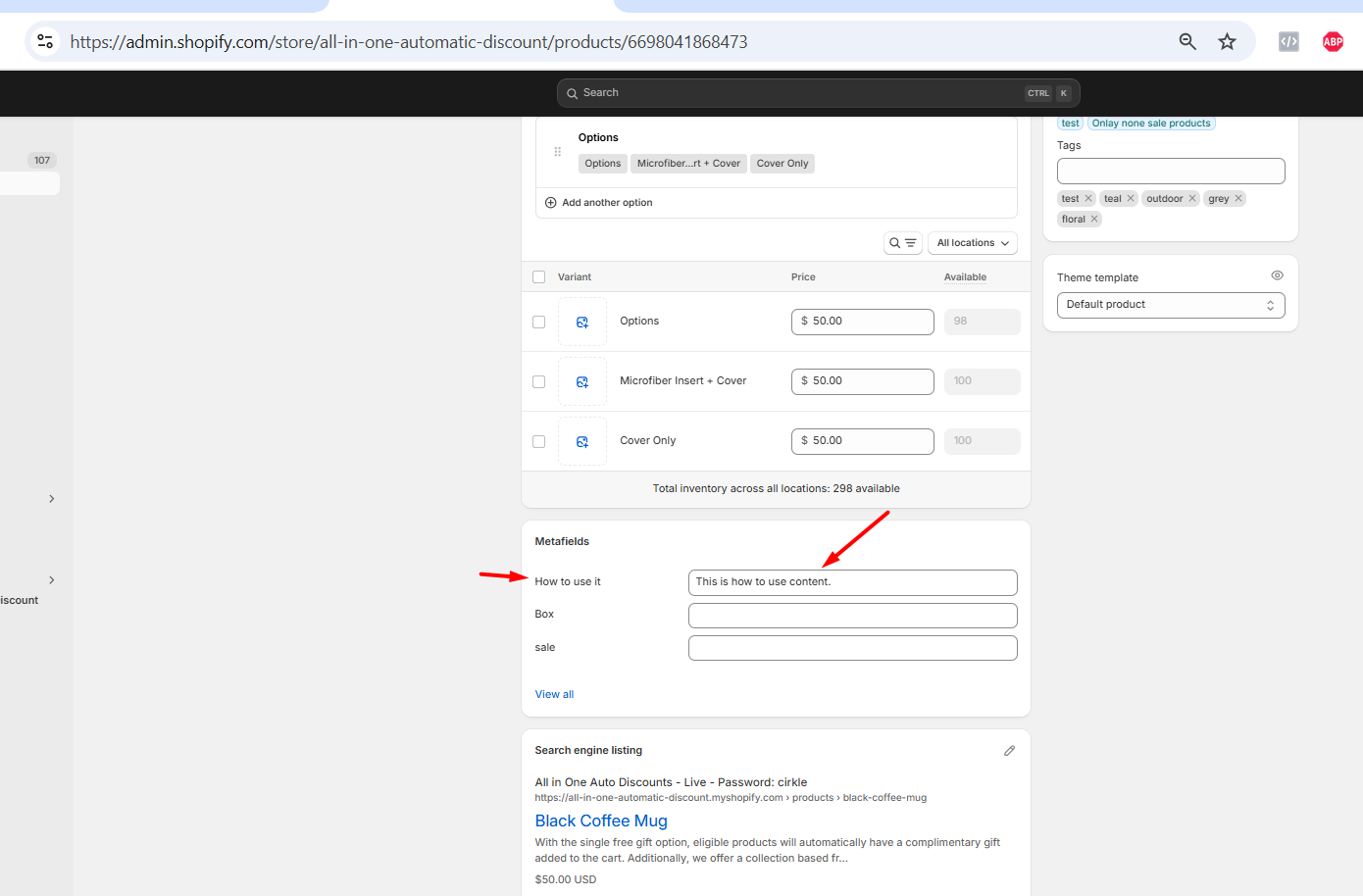
Task: Click the iscount item in left sidebar
Action: click(20, 600)
